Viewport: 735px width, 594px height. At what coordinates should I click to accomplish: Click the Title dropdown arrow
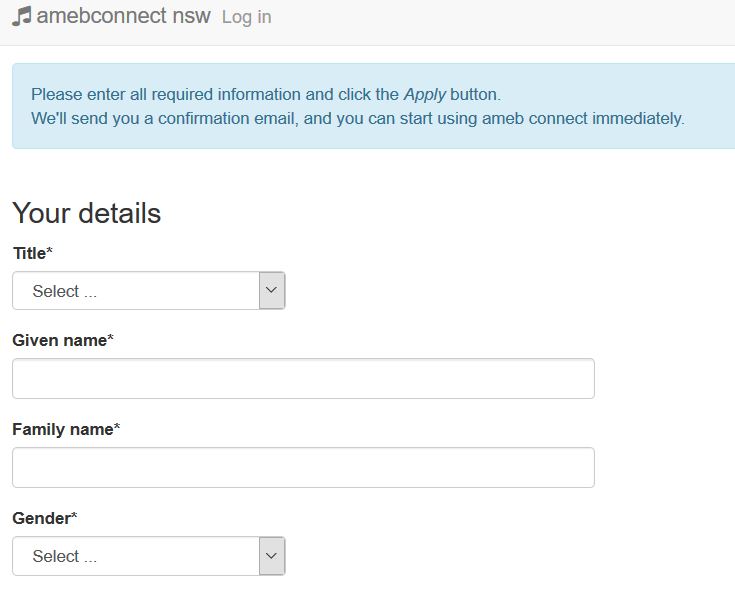(x=272, y=291)
